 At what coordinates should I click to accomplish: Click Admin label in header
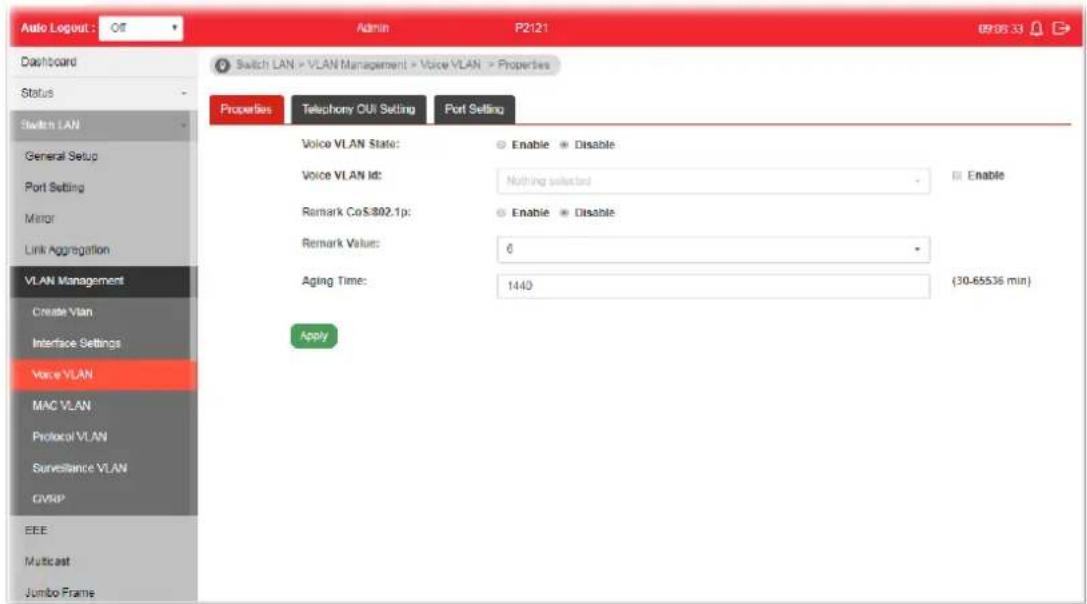pos(372,28)
